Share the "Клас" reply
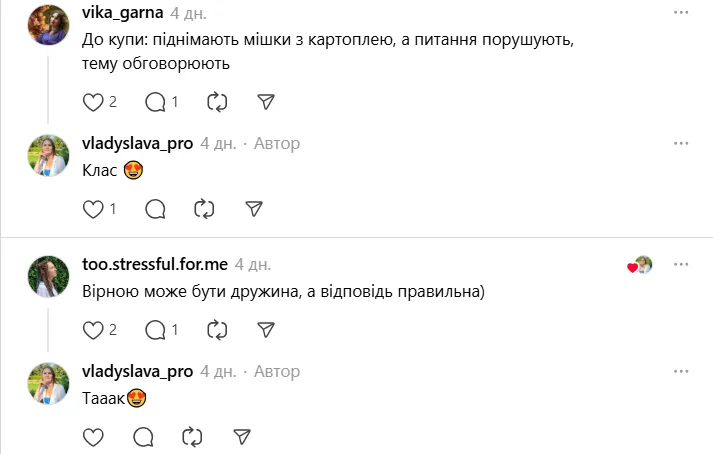This screenshot has width=713, height=454. tap(254, 209)
